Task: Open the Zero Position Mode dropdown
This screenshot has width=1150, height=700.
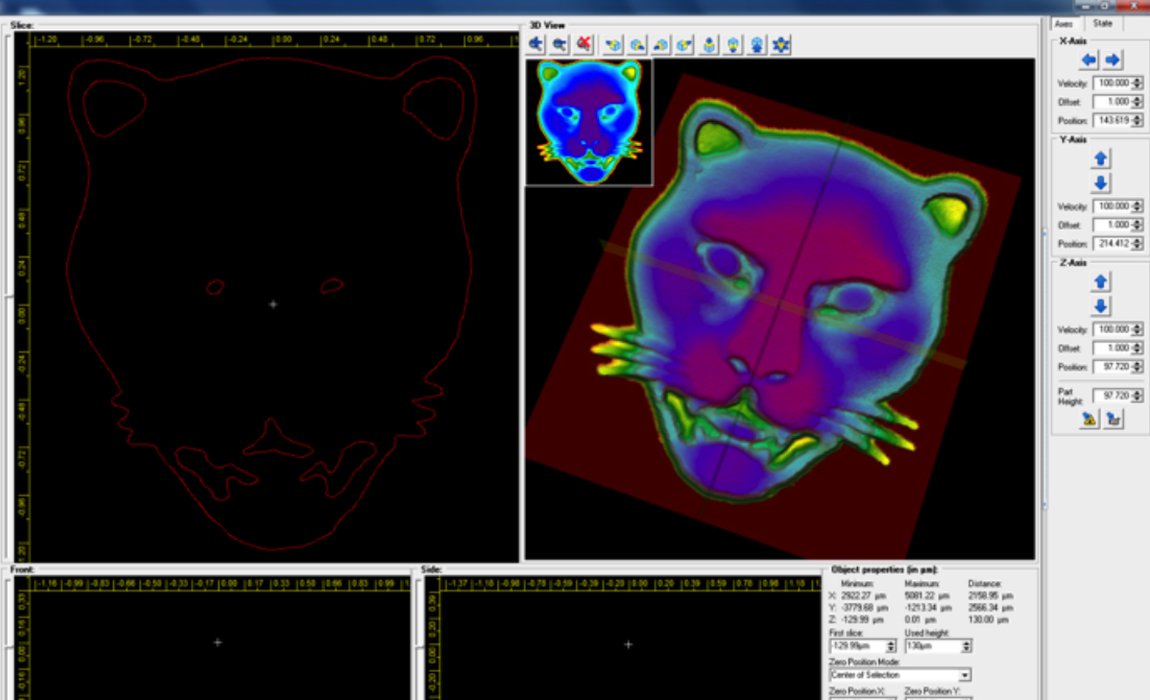Action: click(x=963, y=675)
